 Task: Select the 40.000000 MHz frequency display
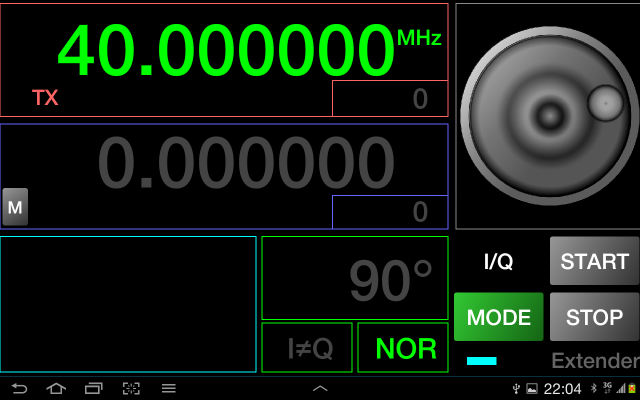(x=225, y=50)
